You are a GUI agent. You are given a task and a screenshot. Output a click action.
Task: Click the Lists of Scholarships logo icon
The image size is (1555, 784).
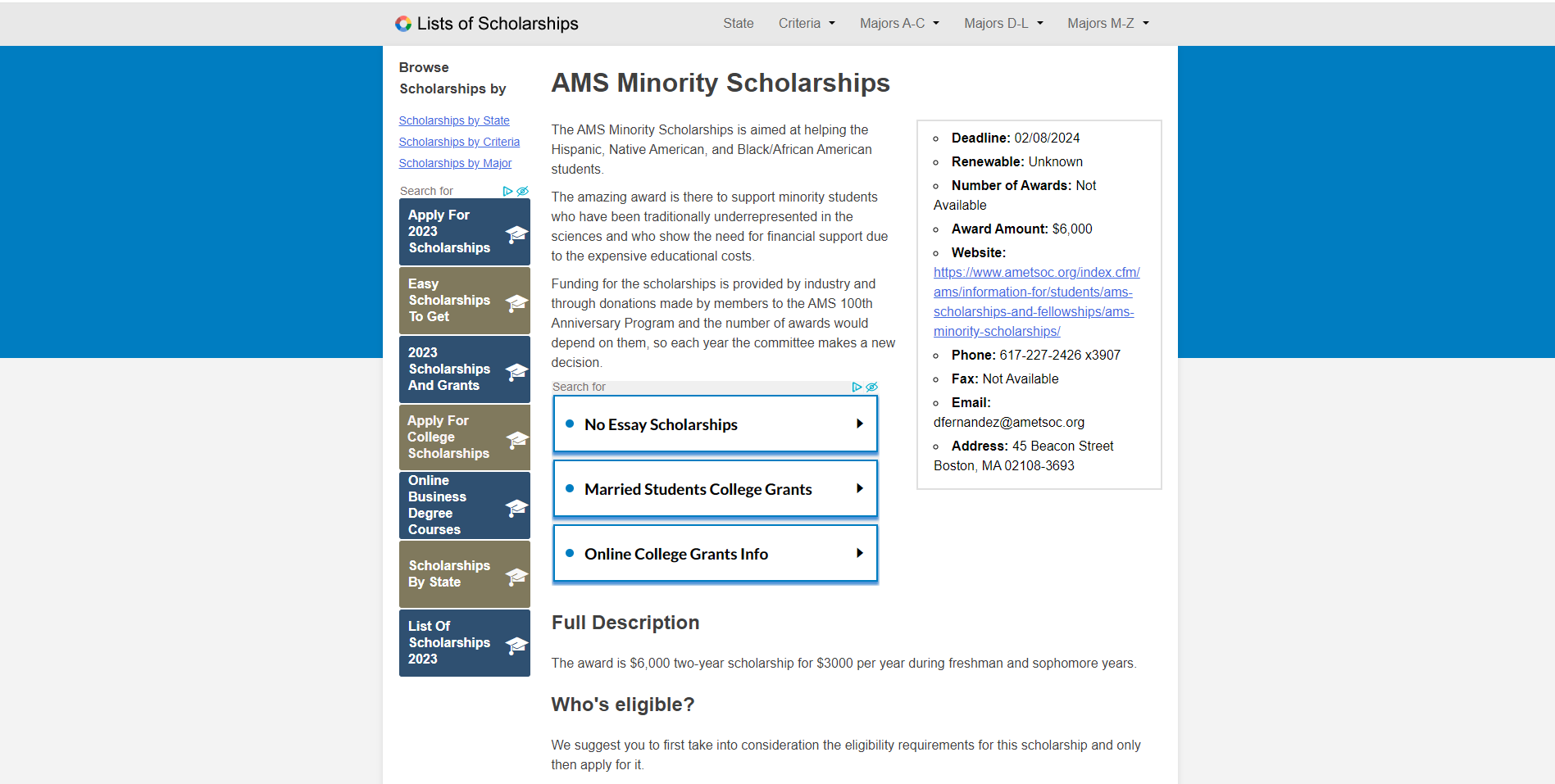tap(402, 24)
